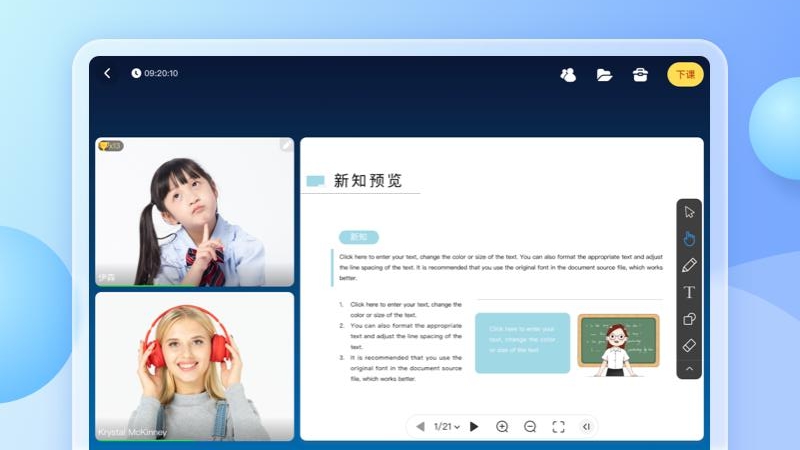The width and height of the screenshot is (800, 450).
Task: Click Krystal McKinney's video thumbnail
Action: pos(194,365)
